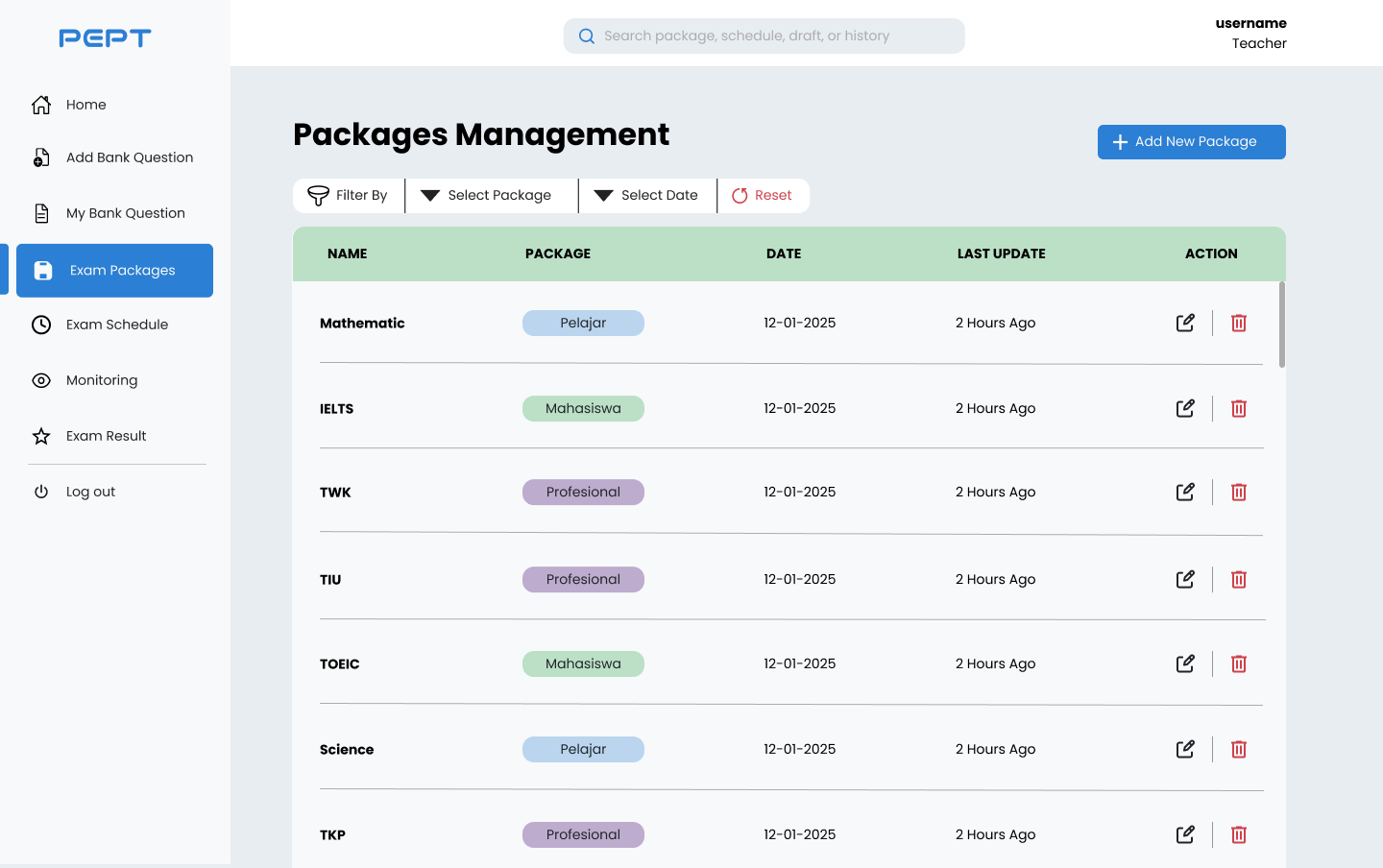This screenshot has height=868, width=1383.
Task: Click the Log out power icon
Action: [x=41, y=492]
